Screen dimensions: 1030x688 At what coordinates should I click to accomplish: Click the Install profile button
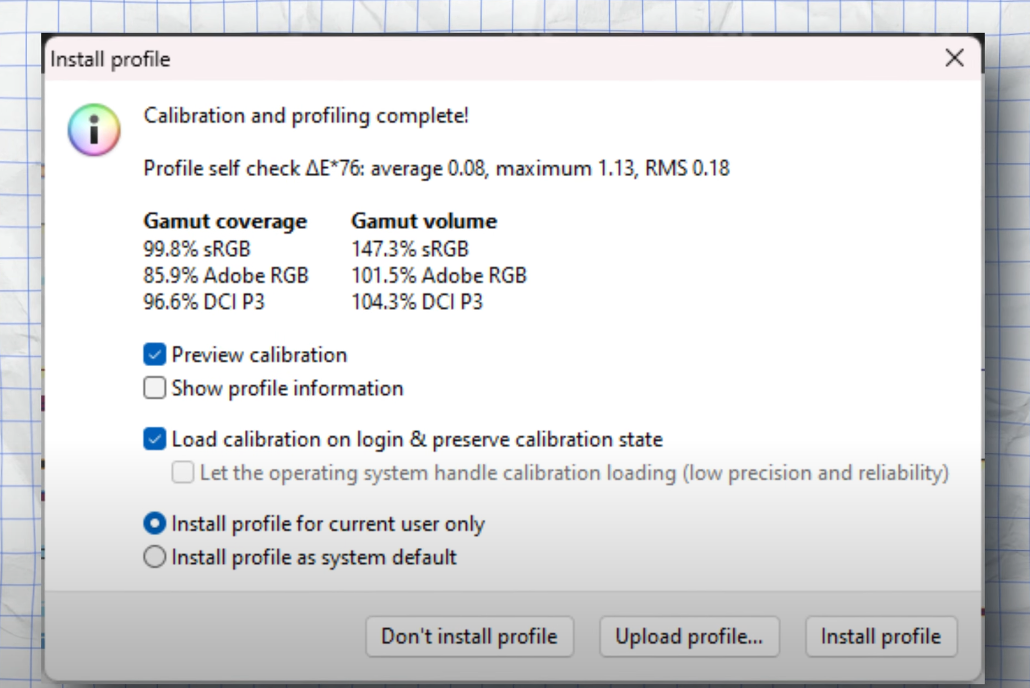click(881, 636)
